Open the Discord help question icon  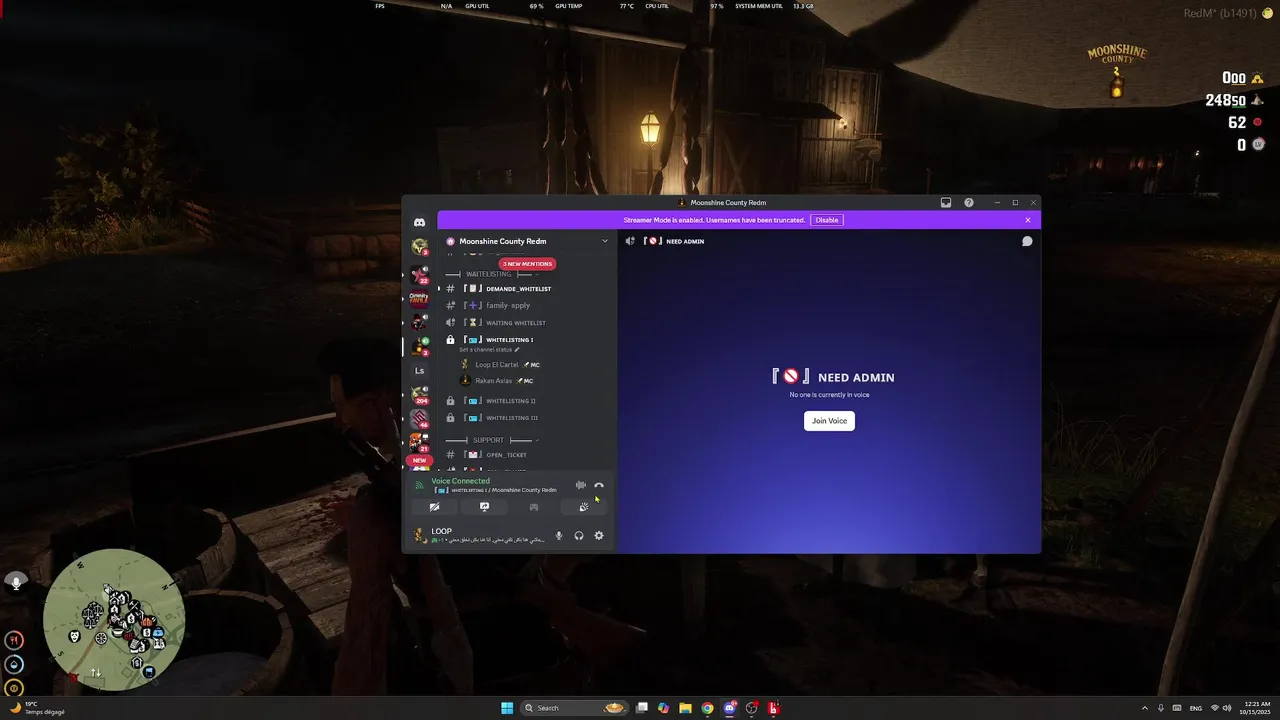click(x=969, y=202)
